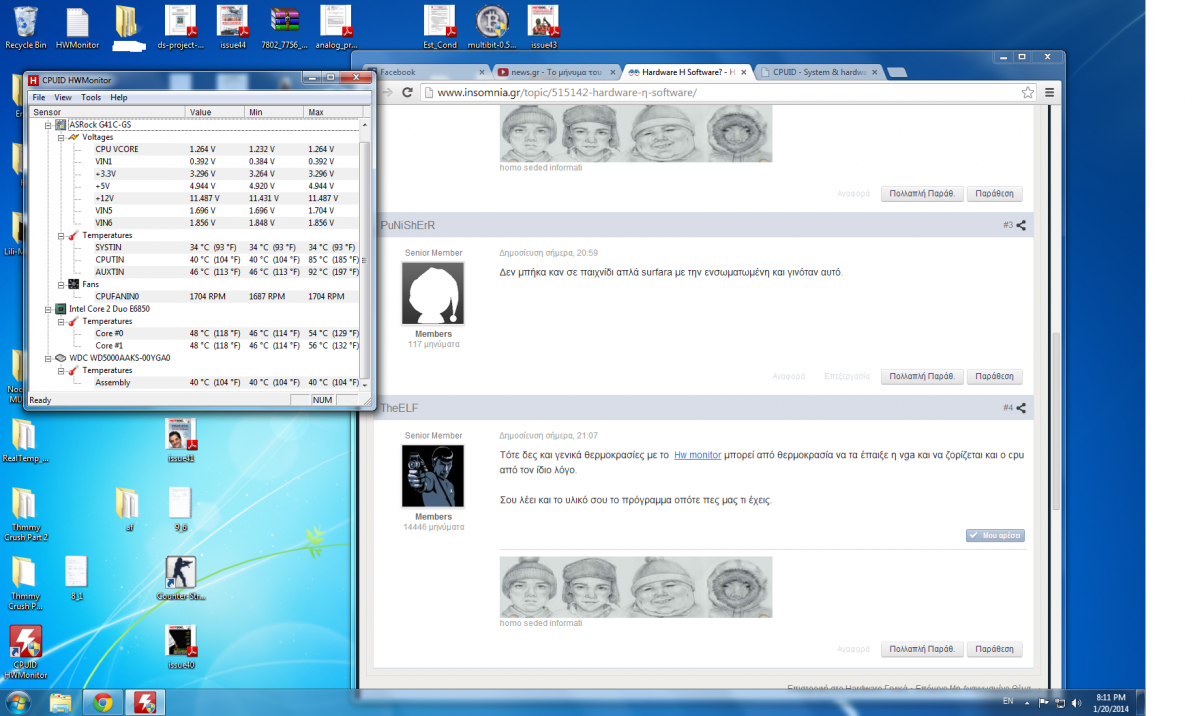Open the PuNiShErR username link
The image size is (1200, 716).
(408, 226)
